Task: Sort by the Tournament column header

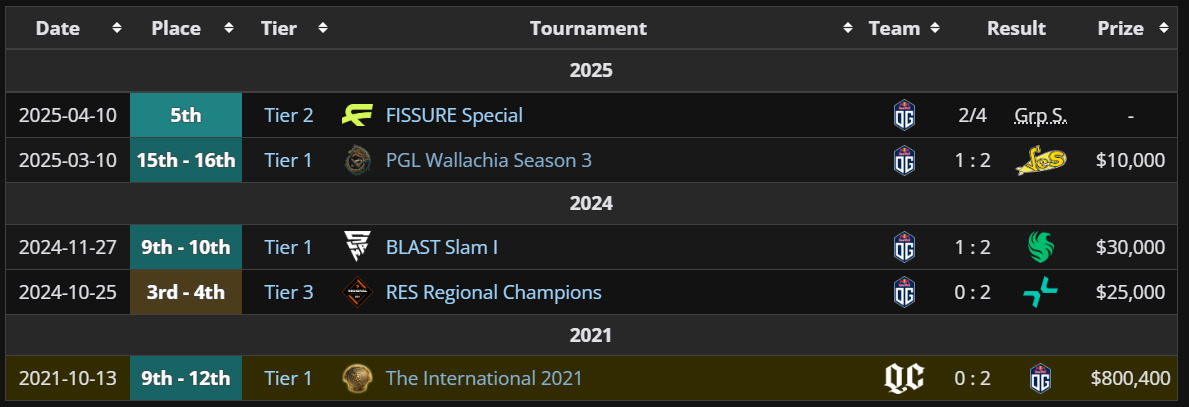Action: [x=588, y=28]
